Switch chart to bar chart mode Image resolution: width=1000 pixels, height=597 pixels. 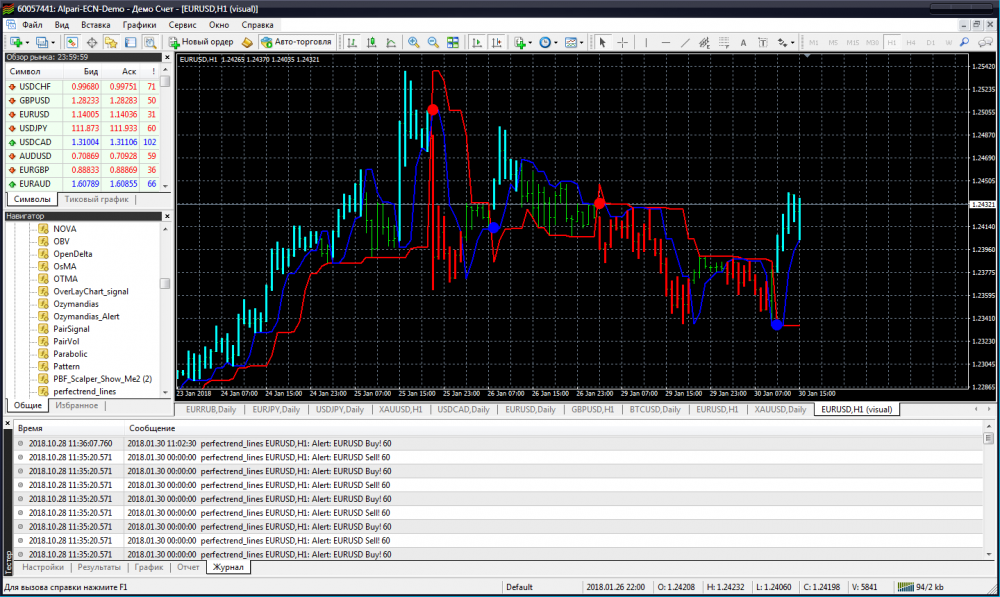(x=352, y=42)
